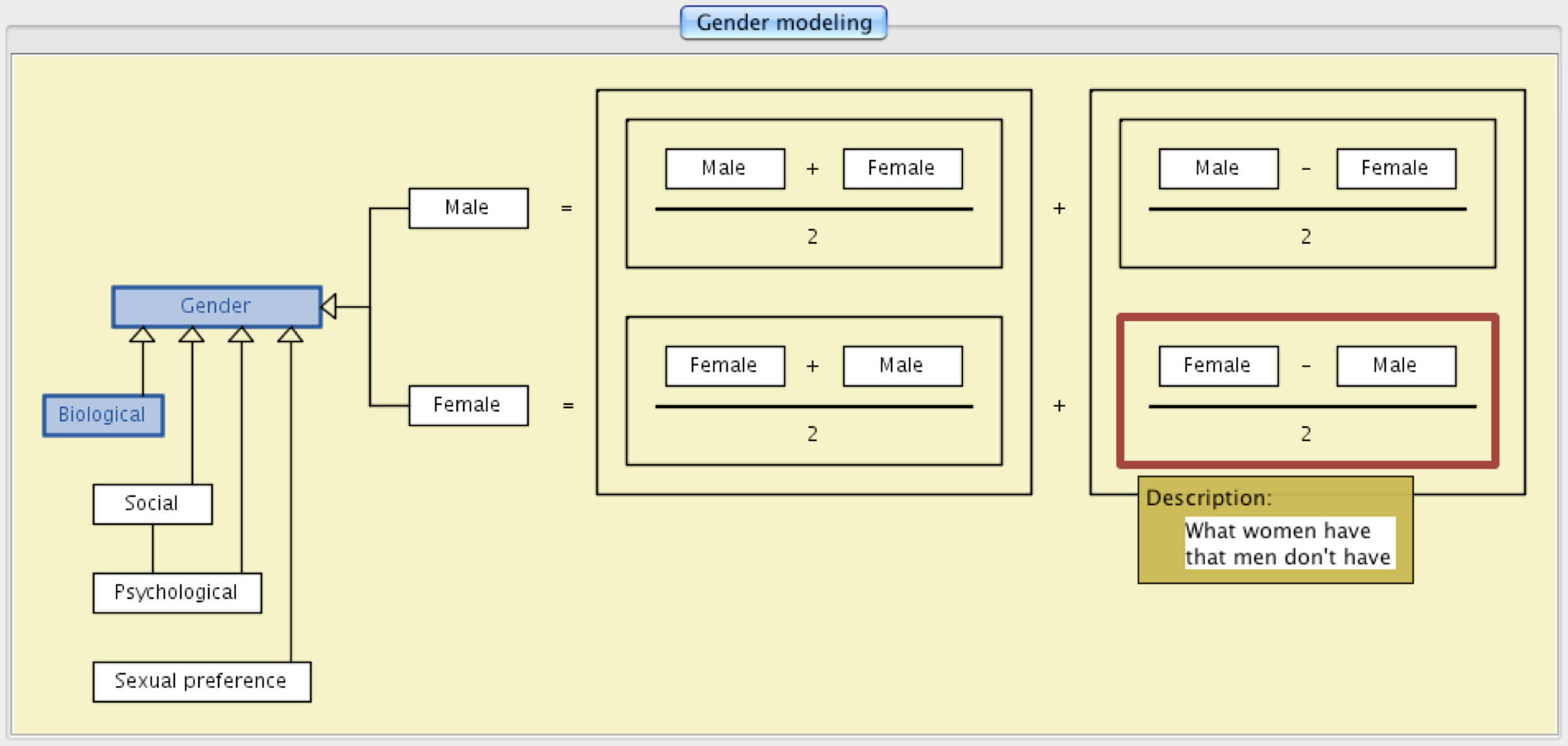
Task: Click the equals sign beside the top Male box
Action: pos(566,208)
